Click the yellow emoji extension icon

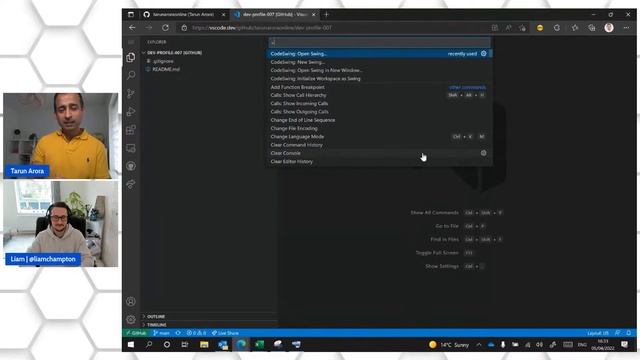click(540, 28)
